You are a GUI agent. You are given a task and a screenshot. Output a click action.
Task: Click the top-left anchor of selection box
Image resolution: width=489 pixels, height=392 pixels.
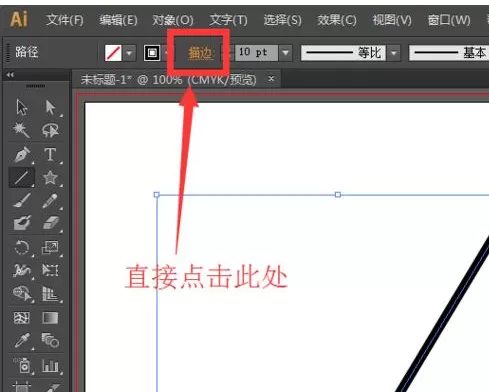[157, 194]
